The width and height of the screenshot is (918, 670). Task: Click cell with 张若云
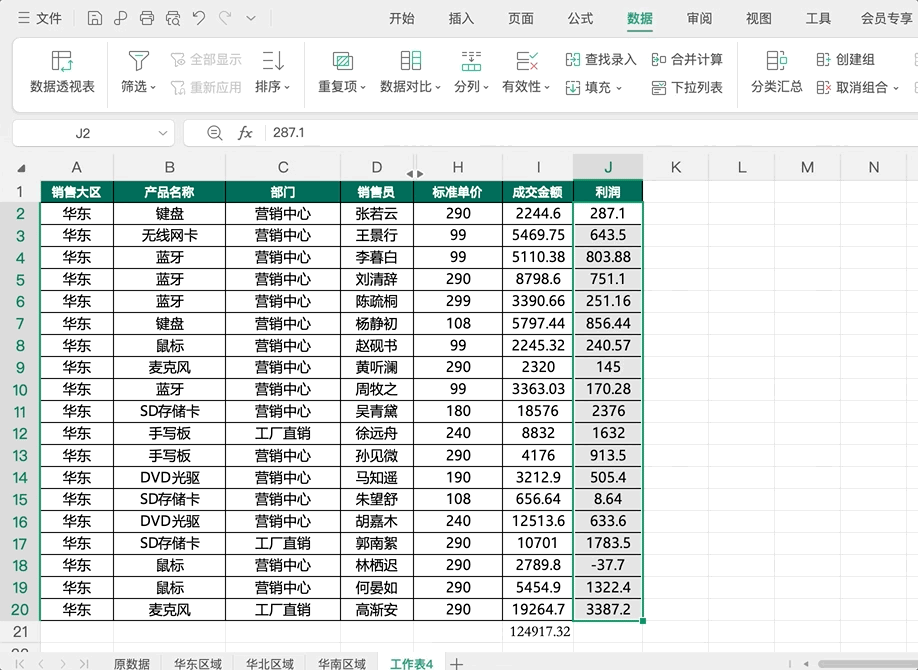(x=376, y=214)
